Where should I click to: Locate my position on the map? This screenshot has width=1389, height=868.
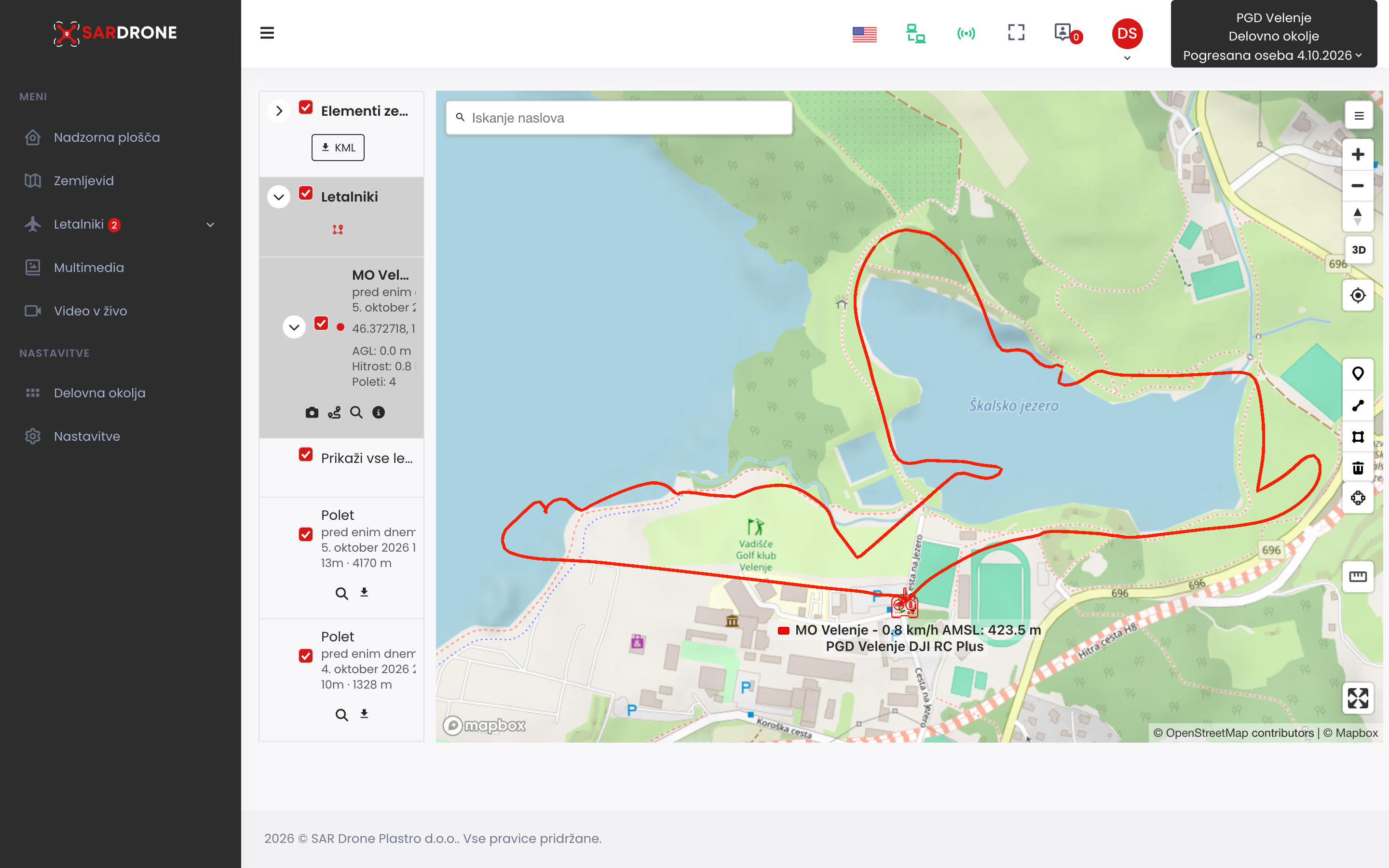(x=1358, y=295)
